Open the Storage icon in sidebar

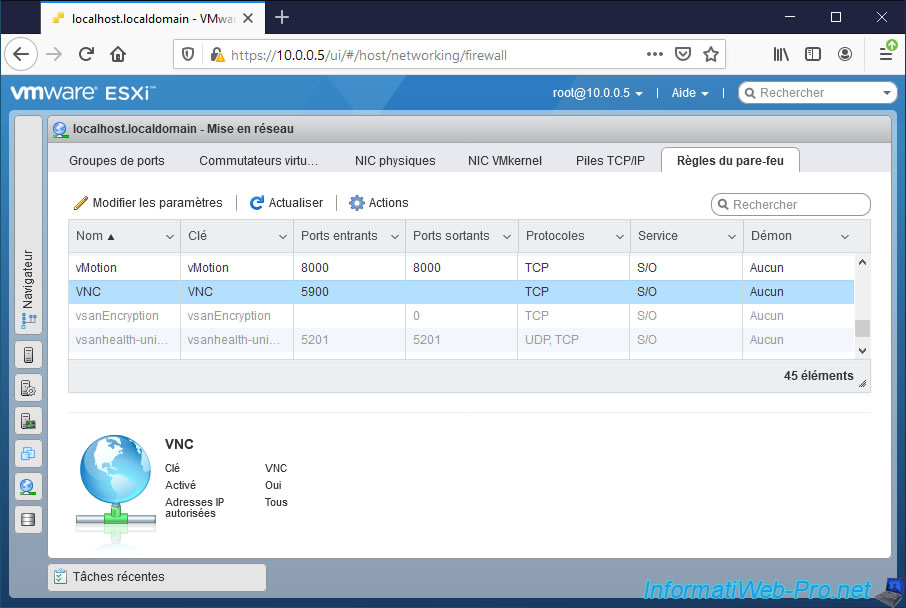tap(28, 519)
